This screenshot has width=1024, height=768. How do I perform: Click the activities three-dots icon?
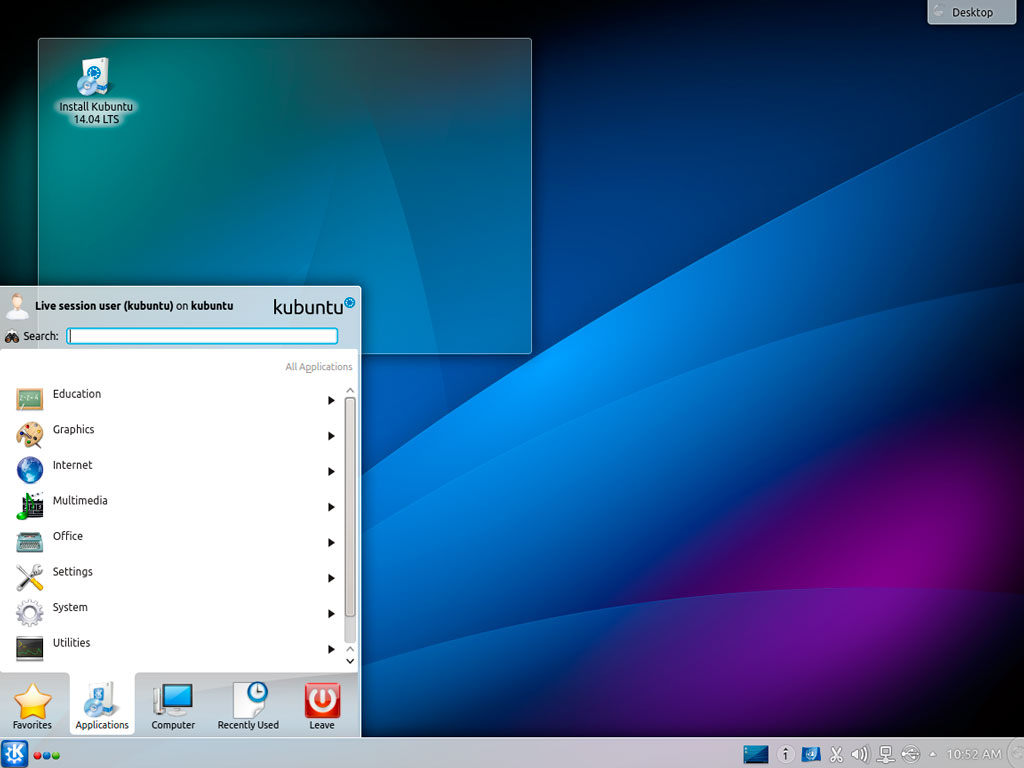tap(46, 755)
